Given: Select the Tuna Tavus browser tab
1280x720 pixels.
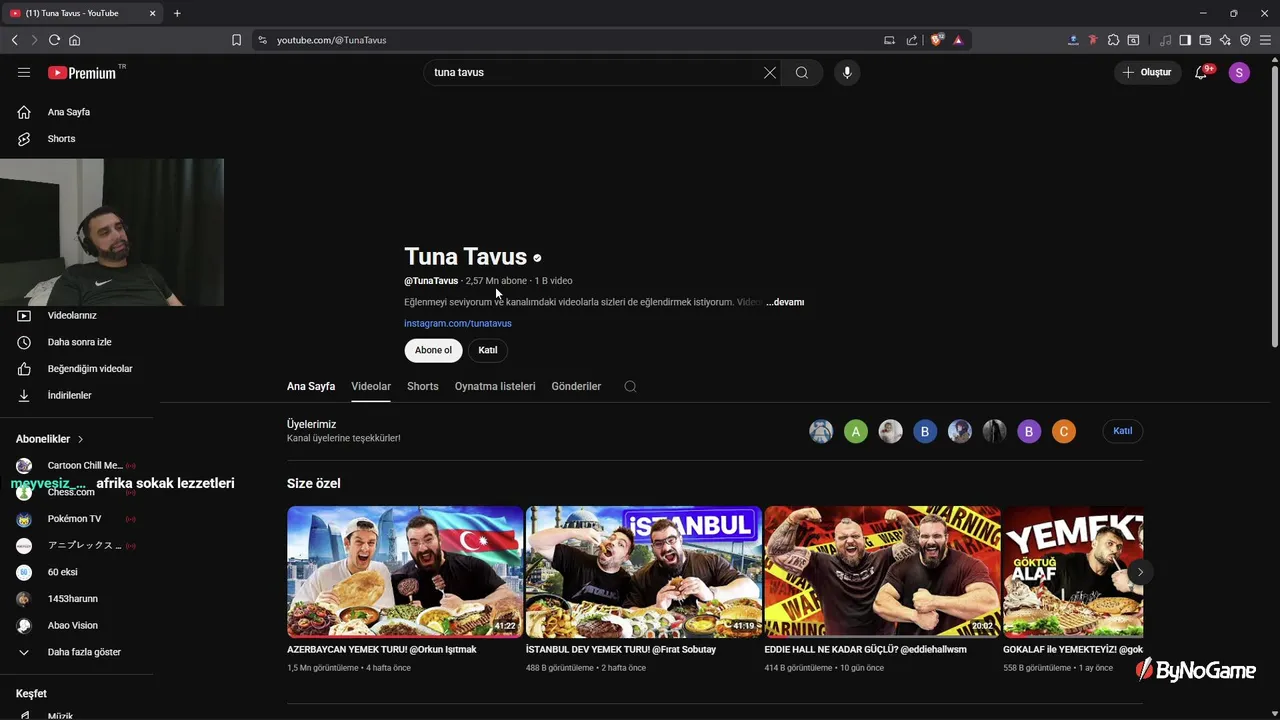Looking at the screenshot, I should [83, 13].
